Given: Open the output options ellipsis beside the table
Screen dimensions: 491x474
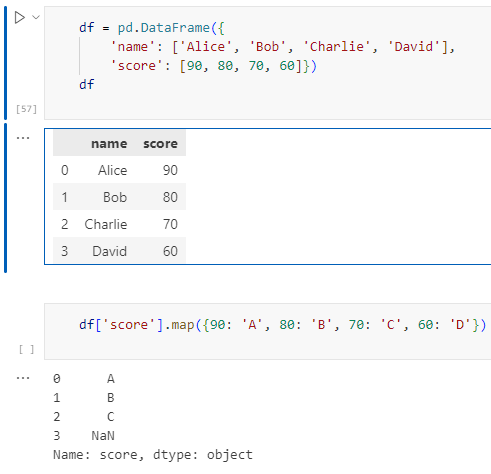Looking at the screenshot, I should [x=23, y=138].
